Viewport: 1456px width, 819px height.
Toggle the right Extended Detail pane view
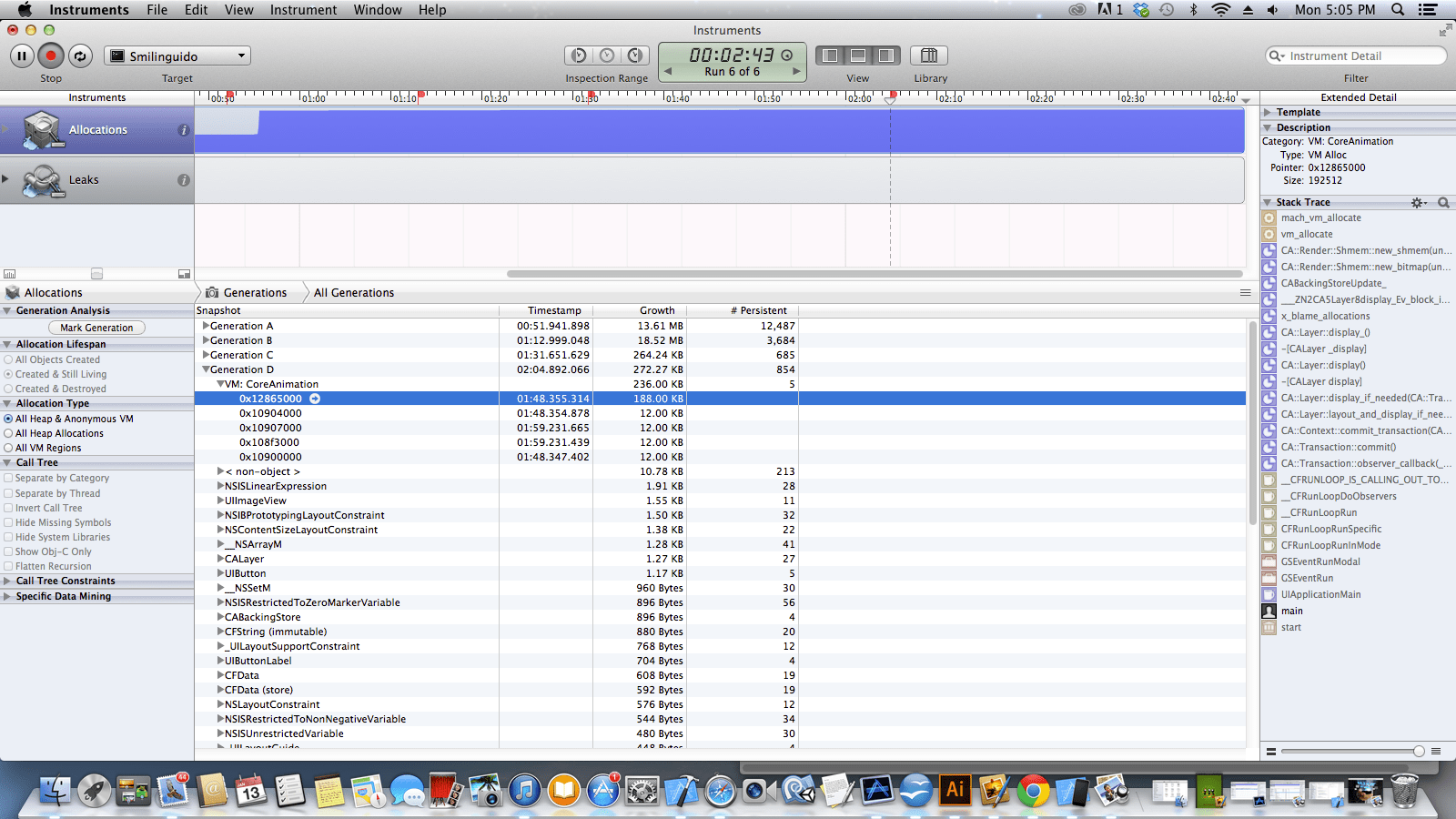click(885, 56)
